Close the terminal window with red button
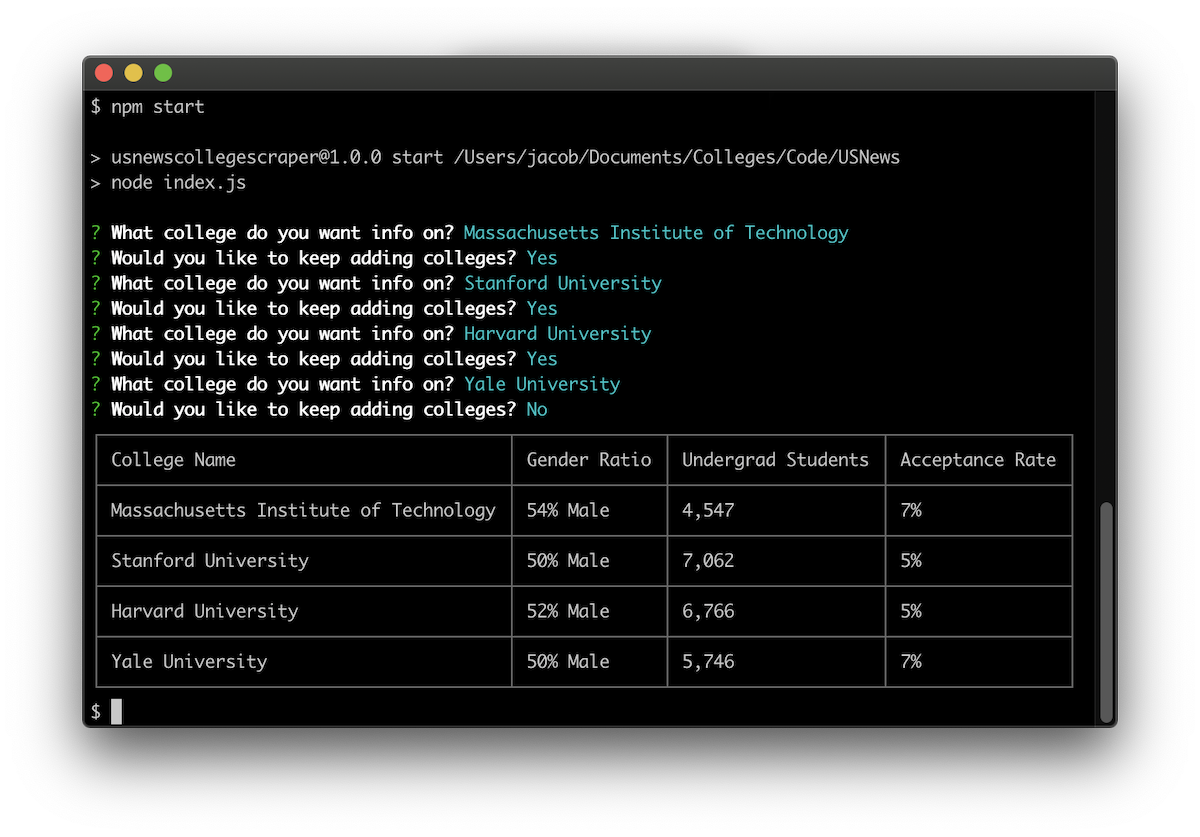The image size is (1200, 837). coord(103,73)
